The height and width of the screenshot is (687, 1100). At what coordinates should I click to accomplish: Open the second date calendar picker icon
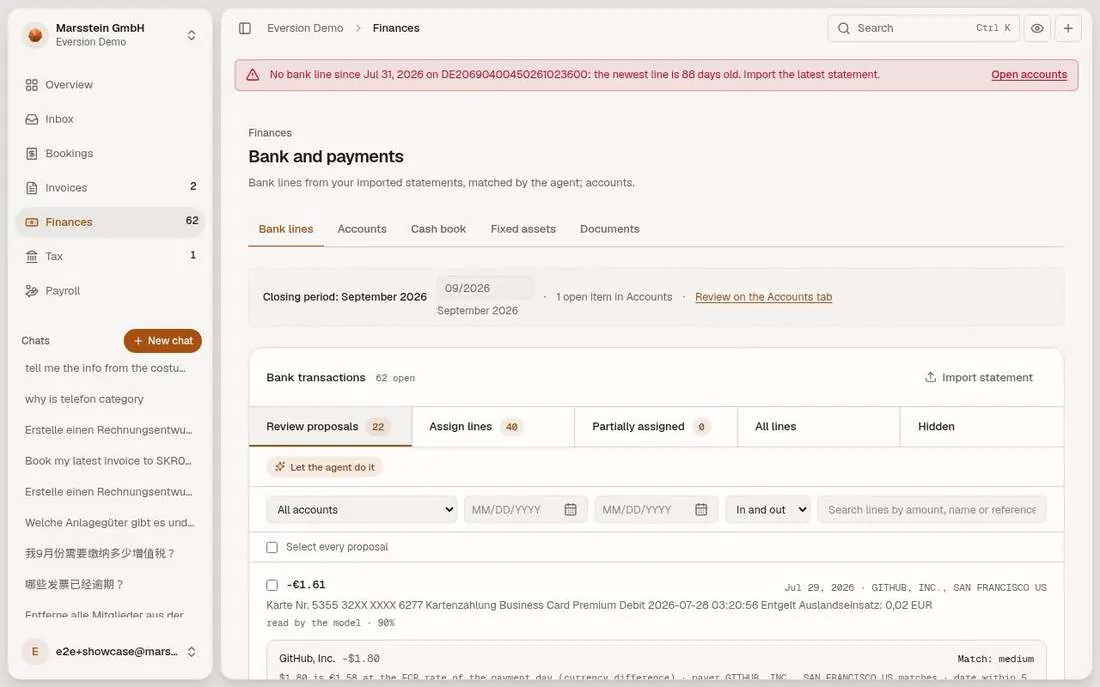click(701, 509)
